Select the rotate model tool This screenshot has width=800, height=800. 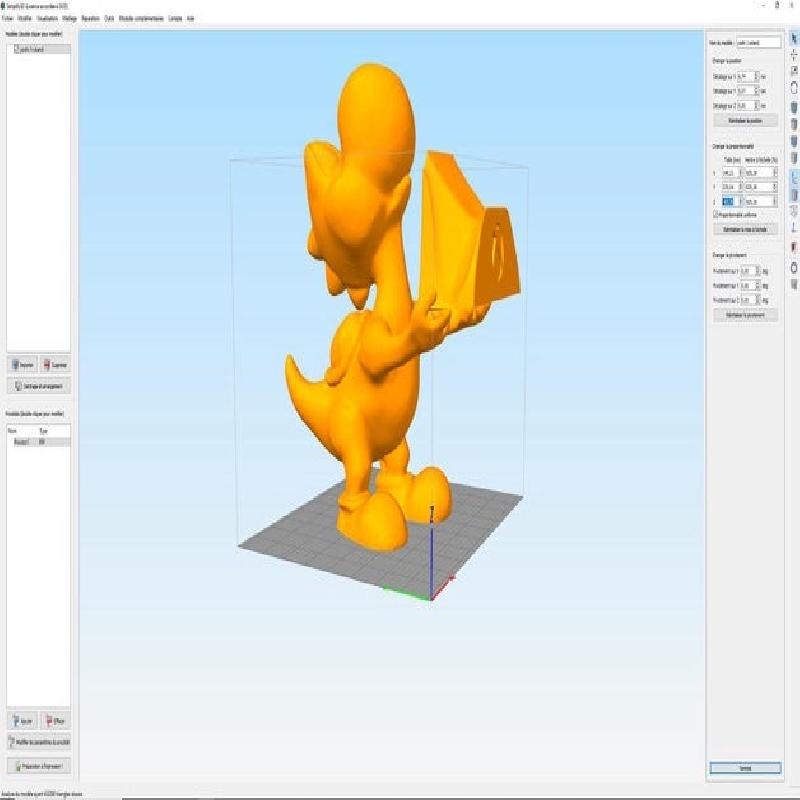point(793,88)
